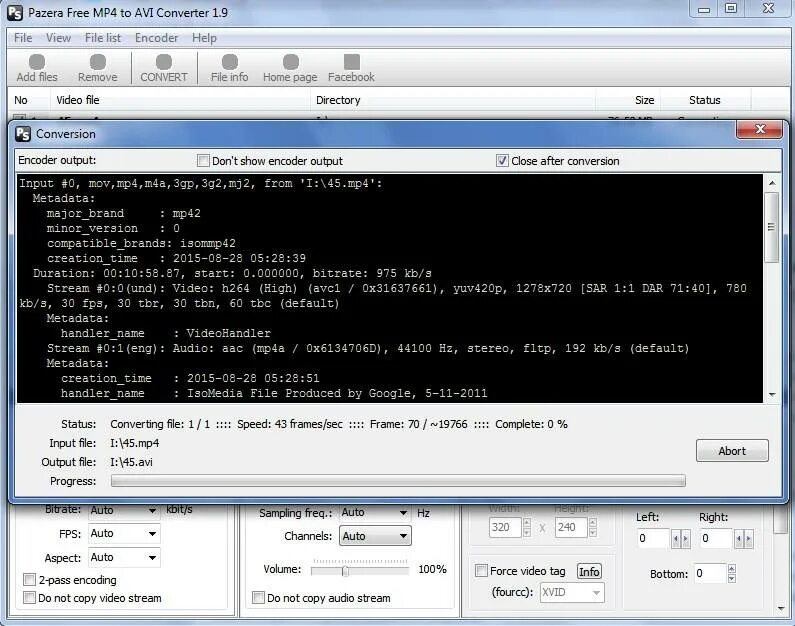Click the Bottom crop stepper arrows
The image size is (795, 626).
(x=732, y=573)
